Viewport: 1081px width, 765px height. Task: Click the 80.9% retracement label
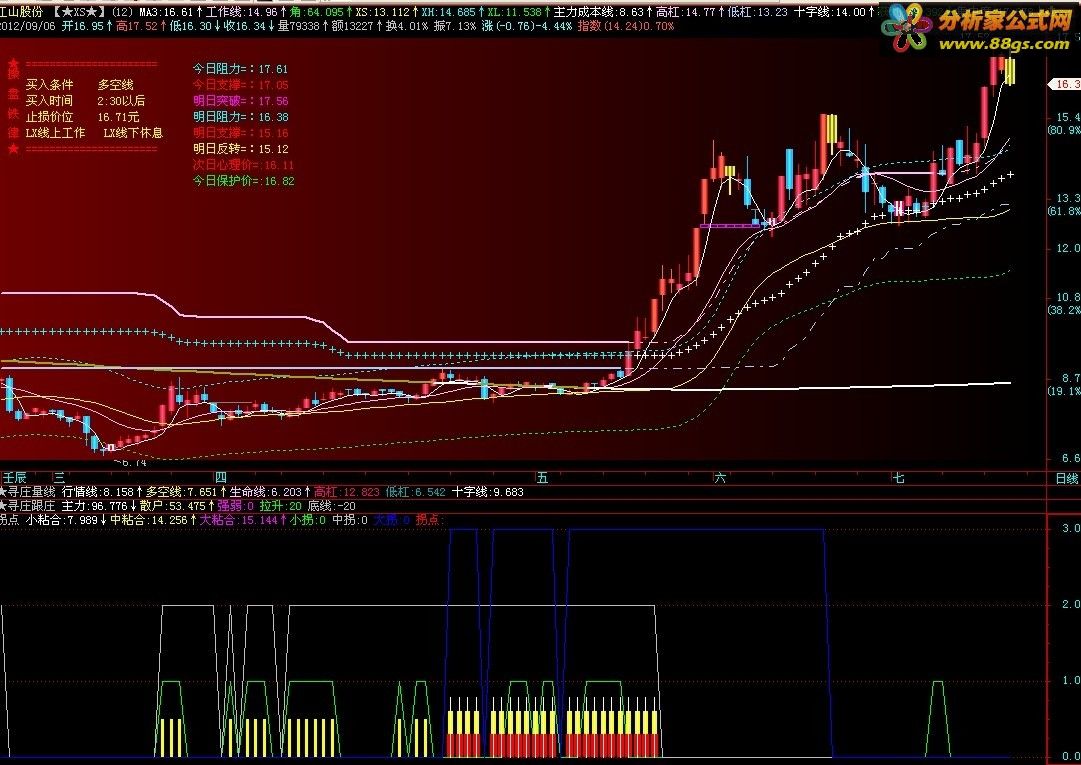pyautogui.click(x=1064, y=130)
